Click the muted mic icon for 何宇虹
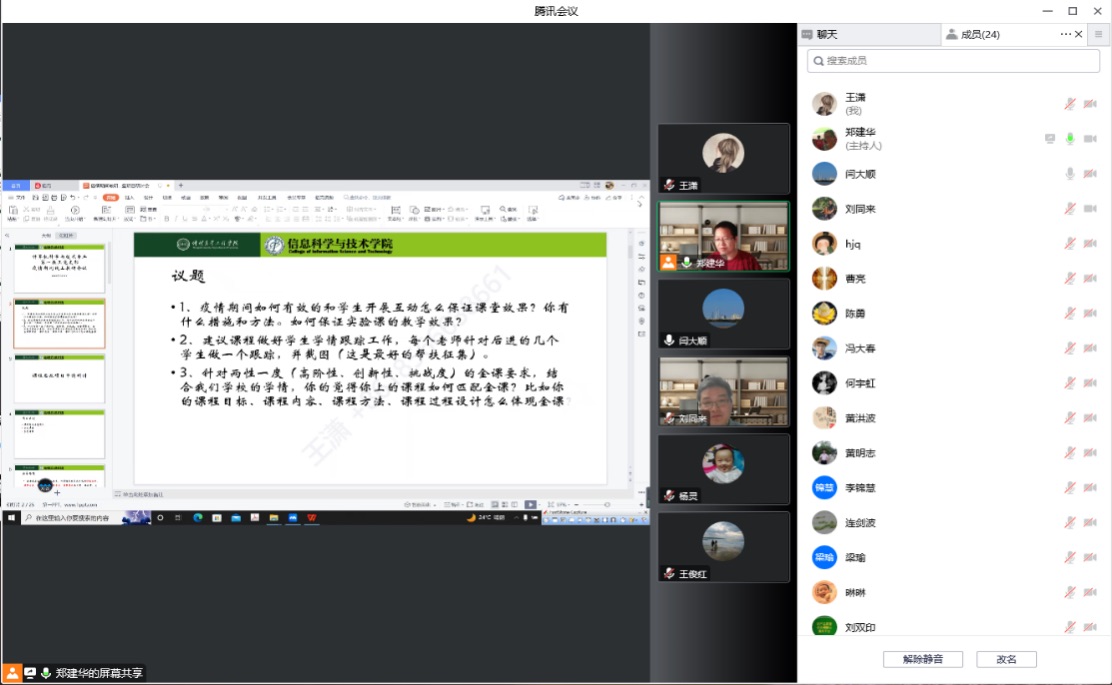 tap(1070, 383)
